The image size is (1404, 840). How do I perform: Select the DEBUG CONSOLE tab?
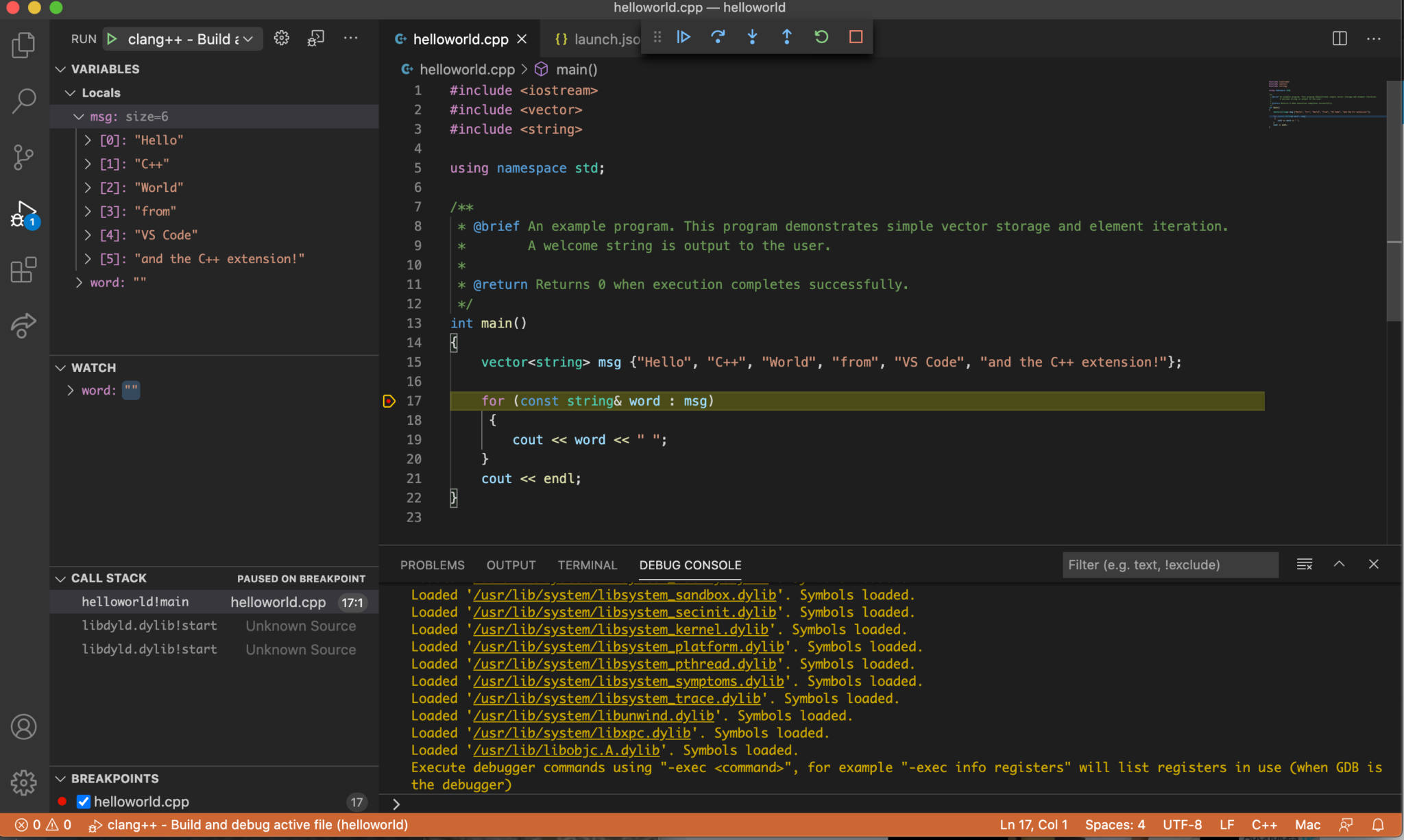[x=690, y=564]
